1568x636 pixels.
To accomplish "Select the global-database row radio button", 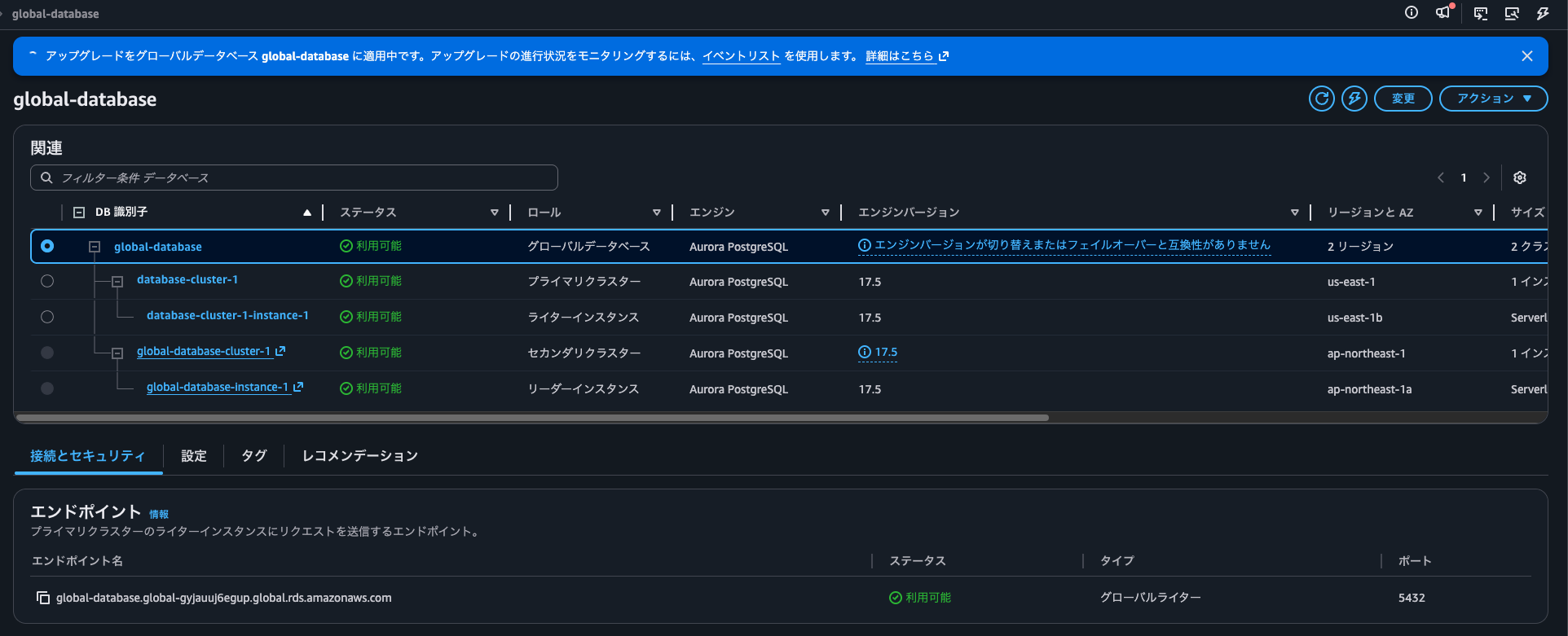I will pyautogui.click(x=47, y=246).
